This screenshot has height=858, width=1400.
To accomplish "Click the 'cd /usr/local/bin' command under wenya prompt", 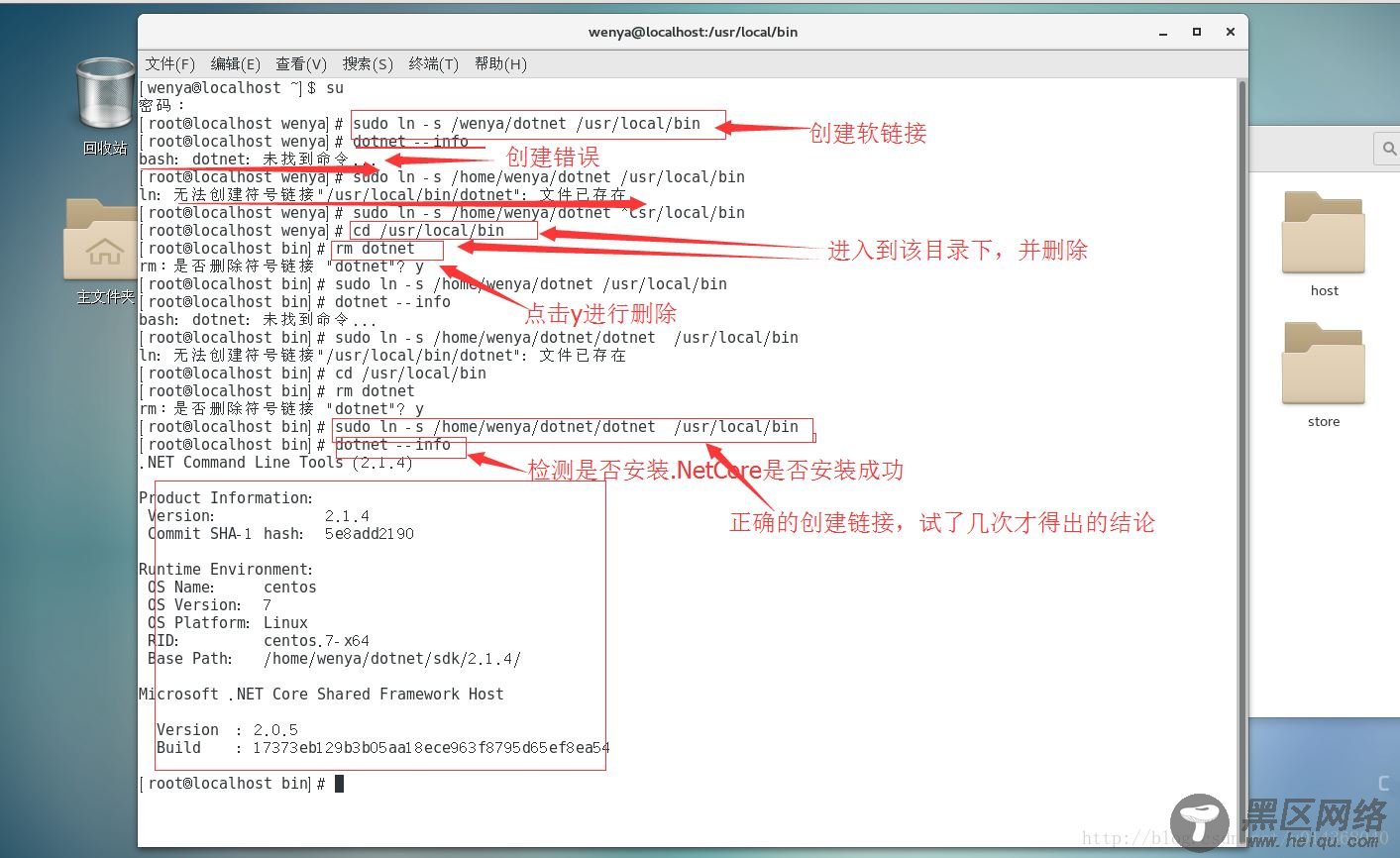I will [428, 231].
